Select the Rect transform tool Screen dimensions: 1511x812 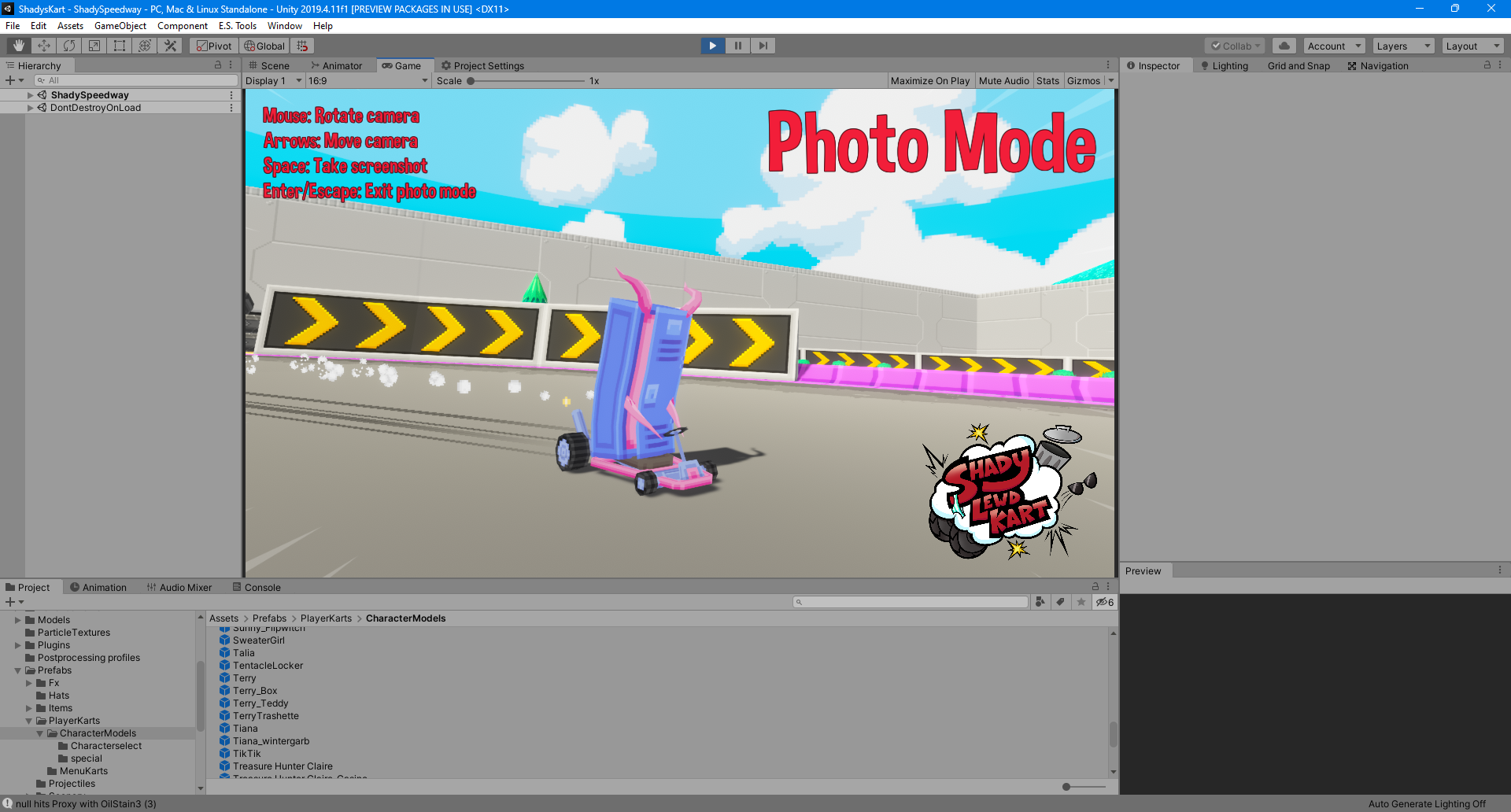click(x=120, y=46)
